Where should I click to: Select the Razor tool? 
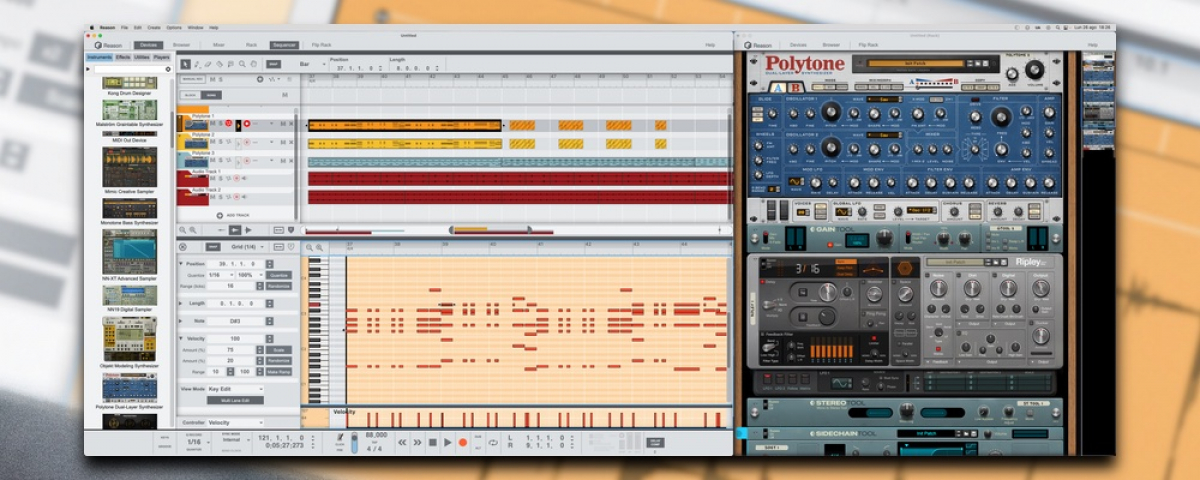coord(219,64)
